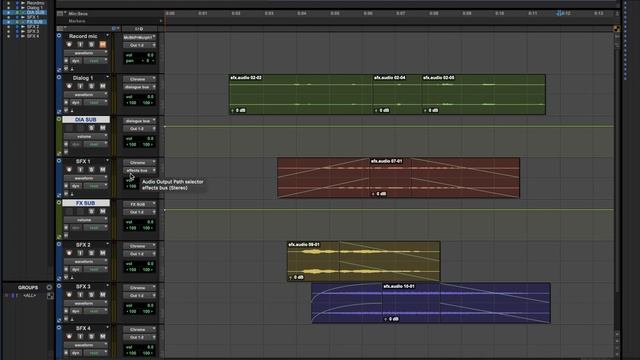
Task: Toggle input monitoring on SFX 2
Action: 80,253
